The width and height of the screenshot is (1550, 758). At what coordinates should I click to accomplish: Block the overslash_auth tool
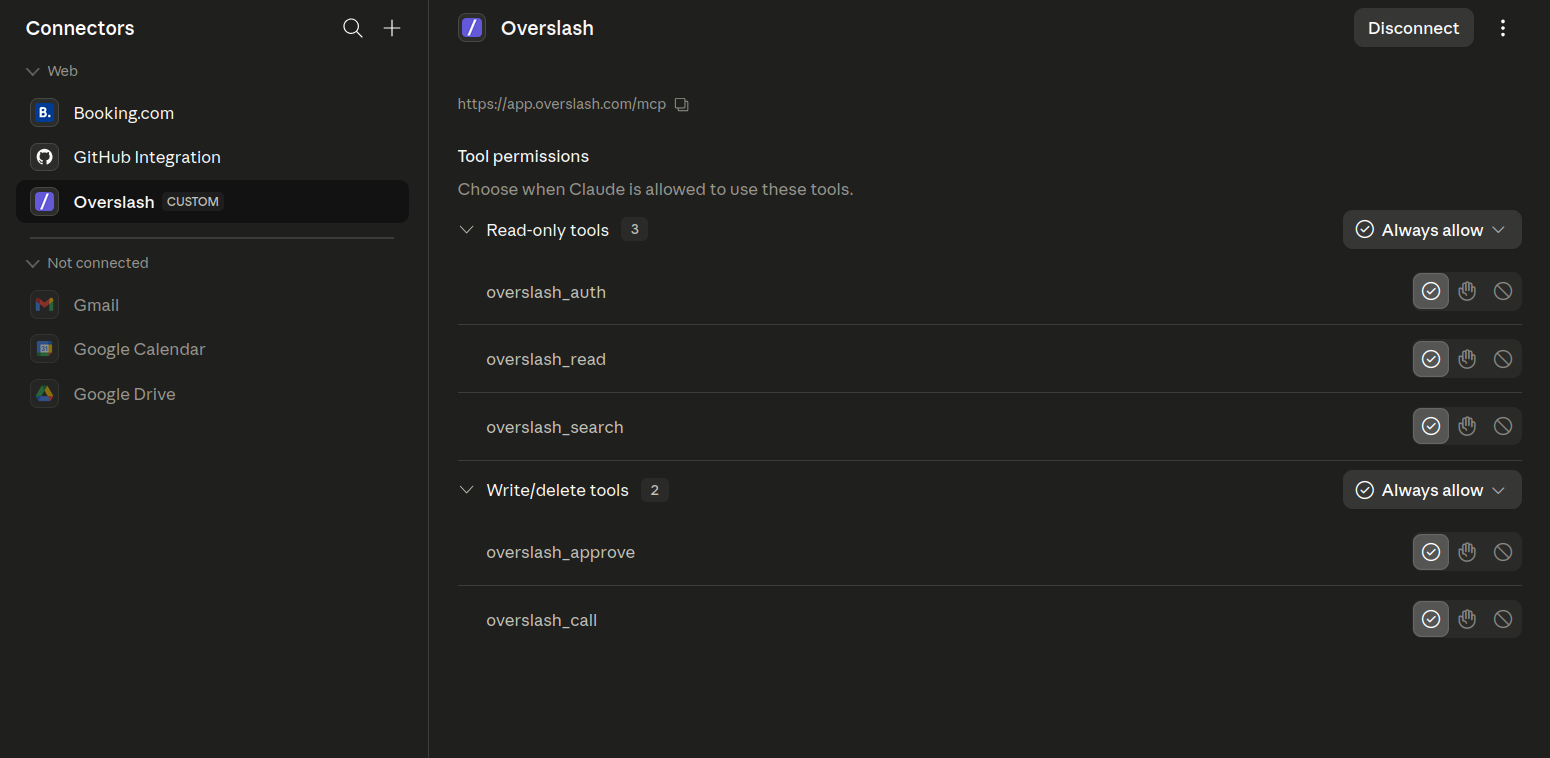[x=1503, y=291]
